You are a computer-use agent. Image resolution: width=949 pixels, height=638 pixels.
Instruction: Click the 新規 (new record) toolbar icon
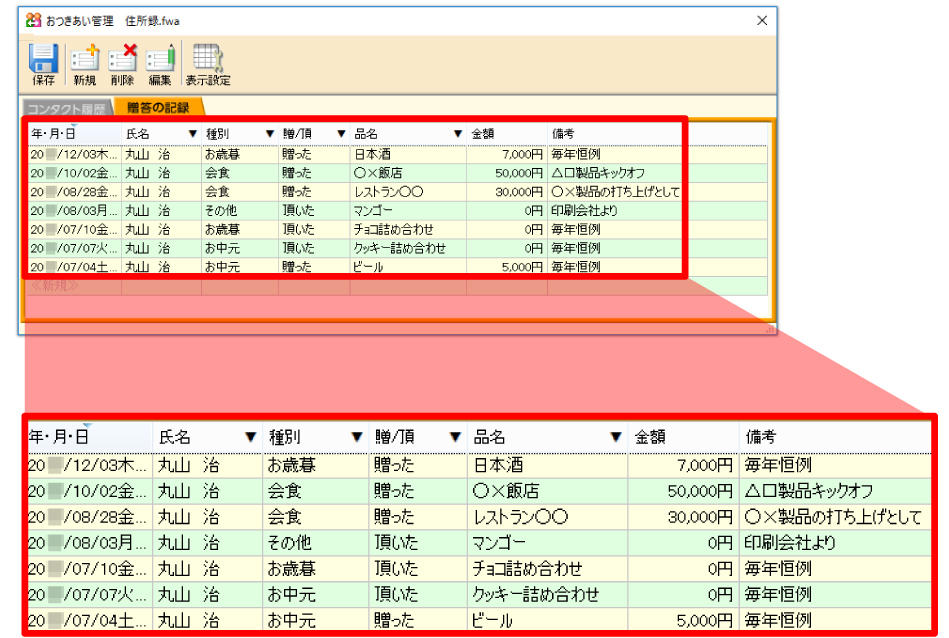coord(85,64)
